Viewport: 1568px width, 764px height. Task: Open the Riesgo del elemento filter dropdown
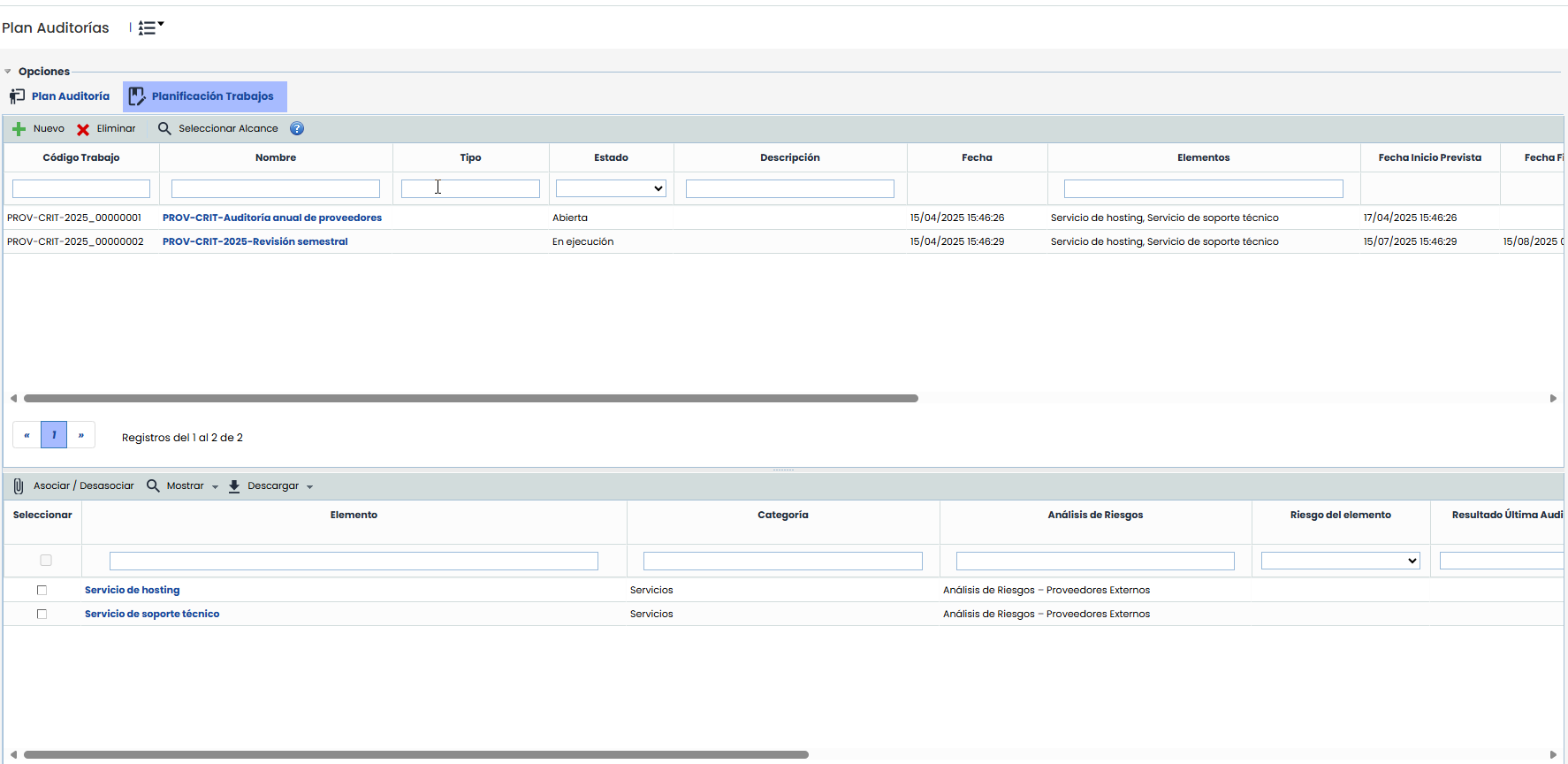click(x=1340, y=561)
